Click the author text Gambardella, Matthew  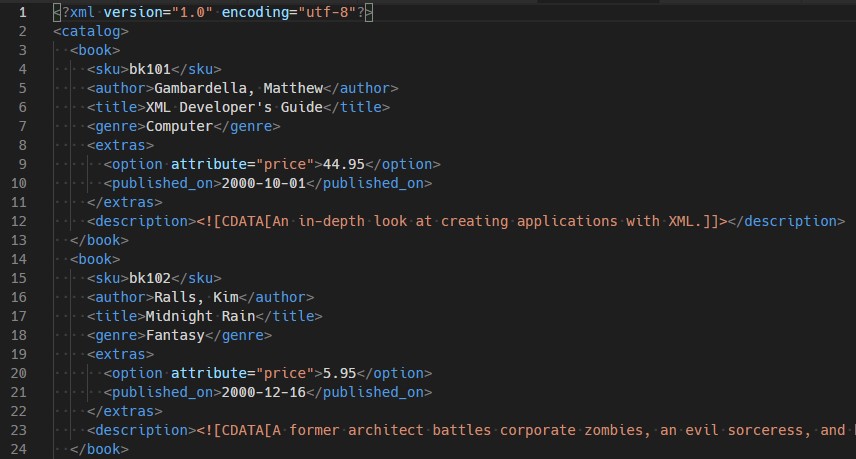click(239, 88)
